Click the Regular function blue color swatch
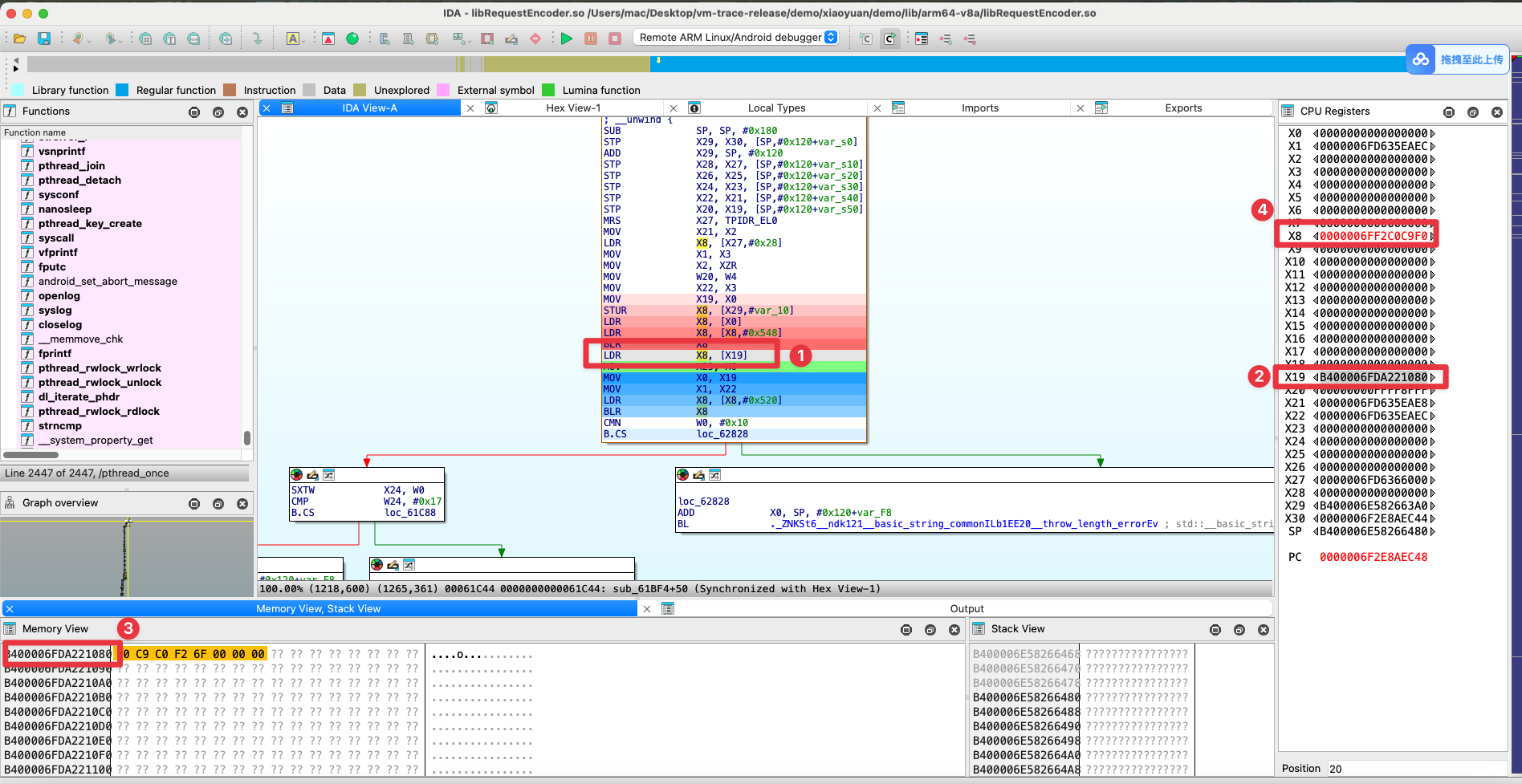Screen dimensions: 1522x784 coord(122,90)
